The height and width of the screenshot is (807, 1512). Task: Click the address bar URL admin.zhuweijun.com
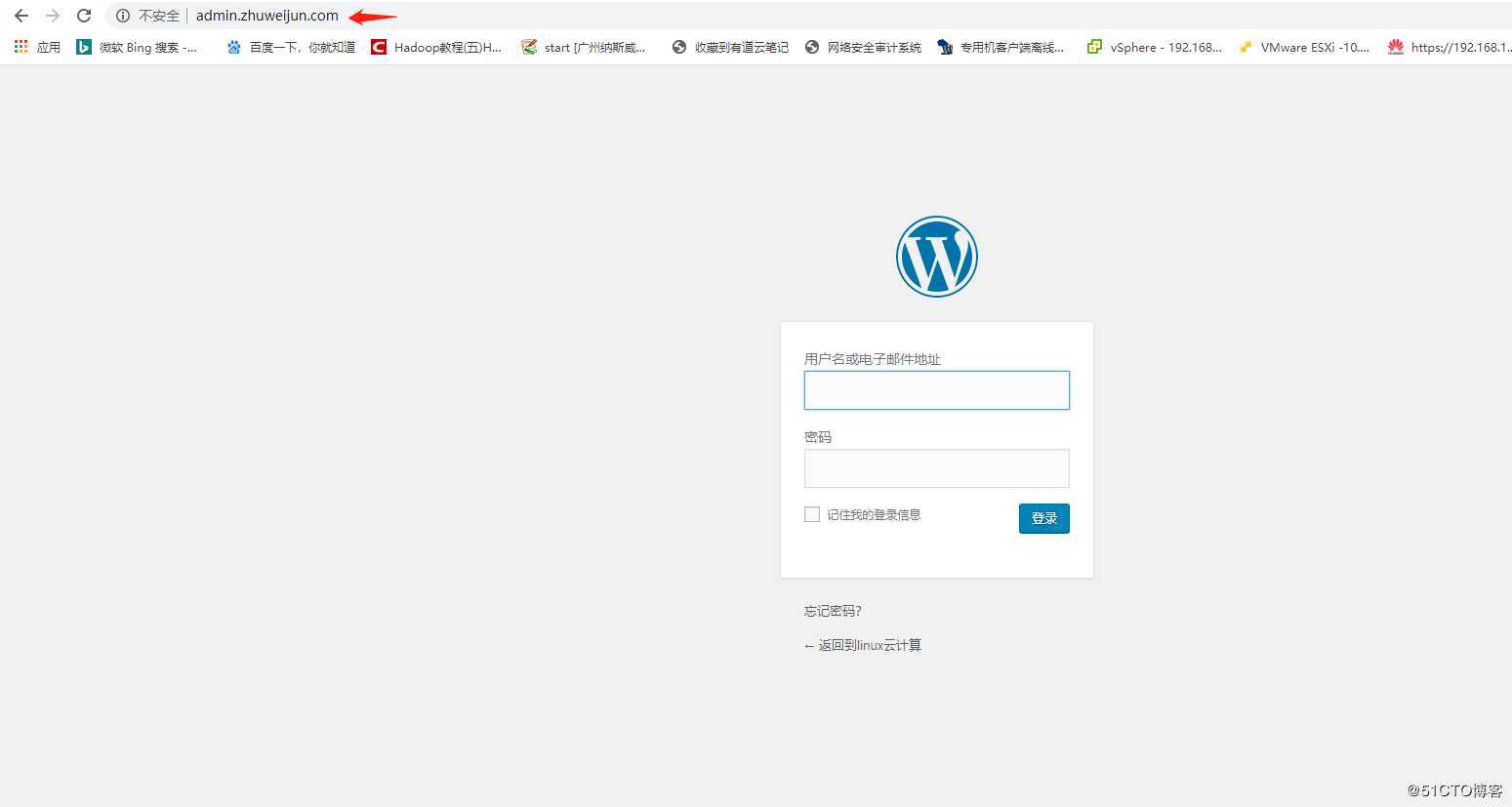[267, 16]
